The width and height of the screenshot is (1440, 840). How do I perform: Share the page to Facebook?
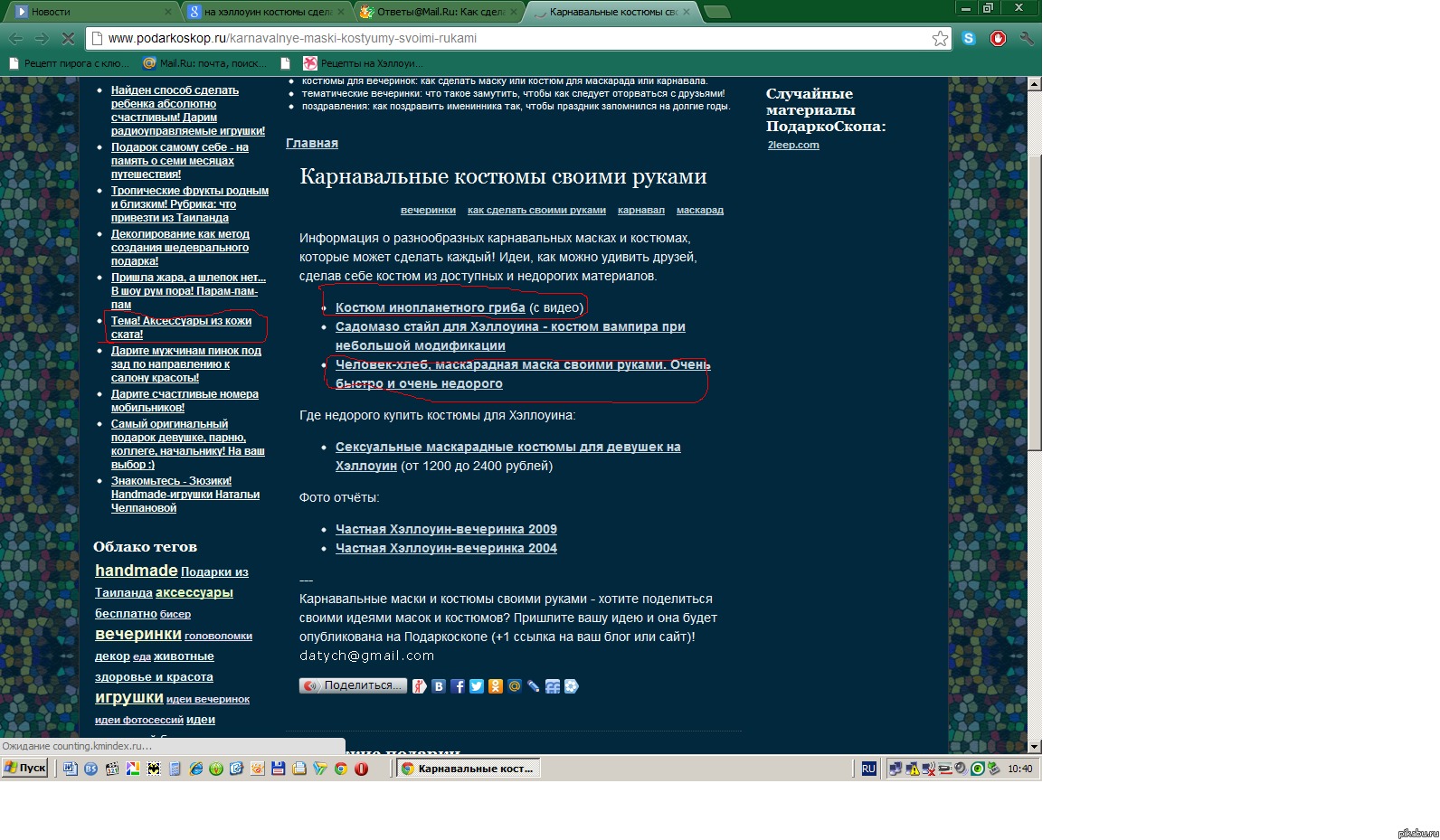[x=458, y=686]
